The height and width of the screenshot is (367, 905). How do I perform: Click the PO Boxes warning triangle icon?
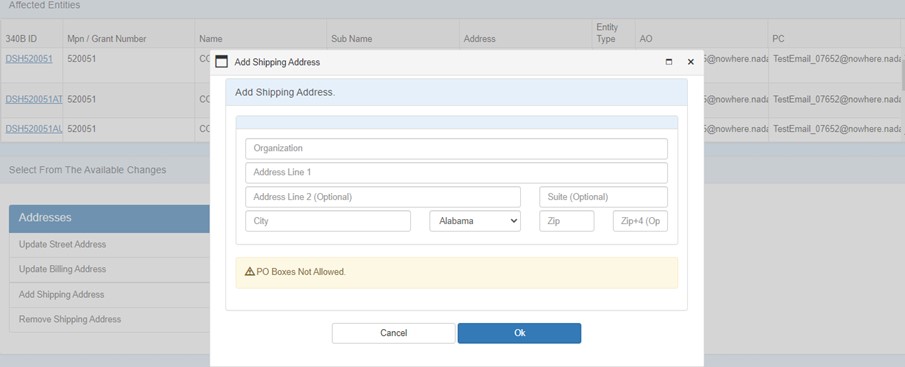249,271
